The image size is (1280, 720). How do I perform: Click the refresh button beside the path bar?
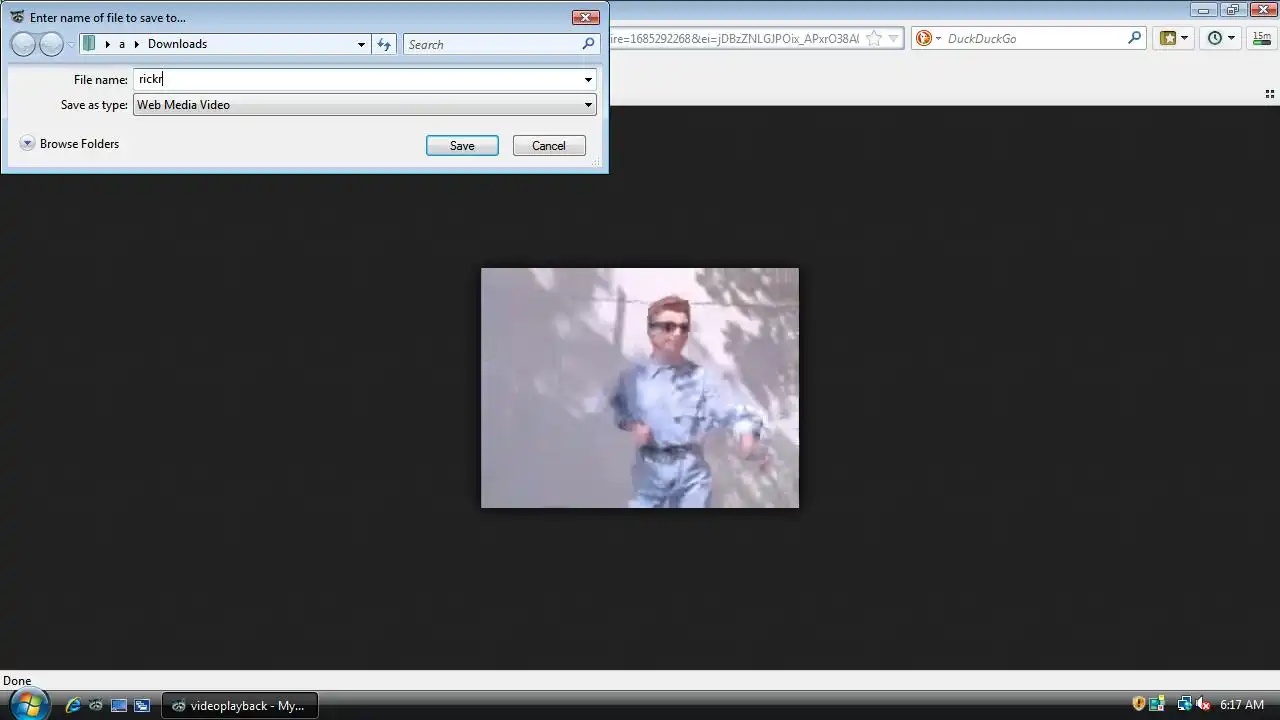click(x=384, y=44)
